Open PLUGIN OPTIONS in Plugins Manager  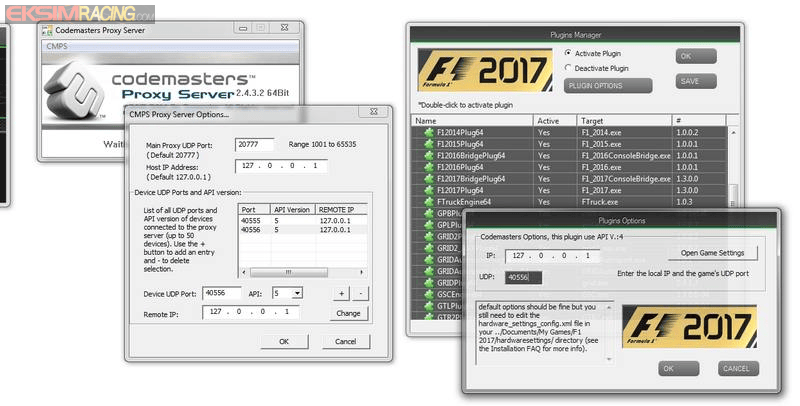[x=608, y=86]
